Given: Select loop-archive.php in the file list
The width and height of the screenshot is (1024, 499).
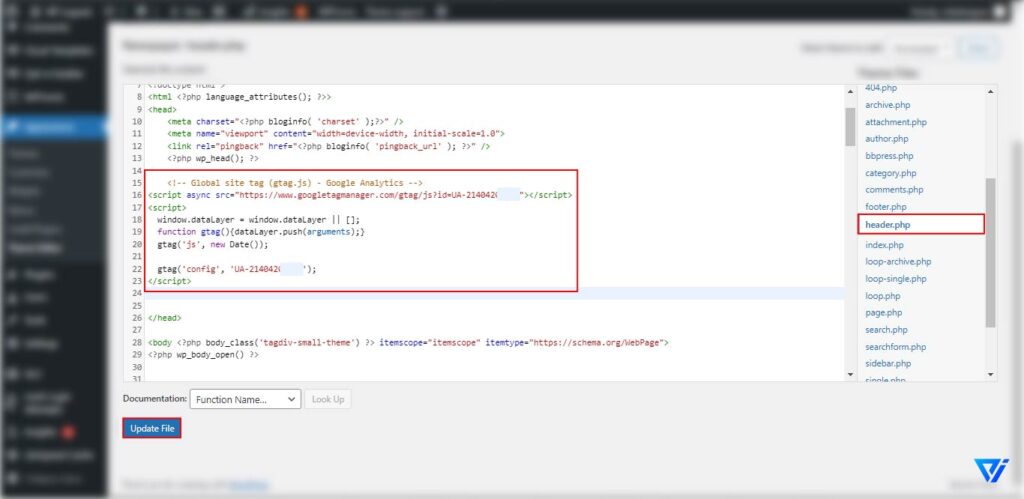Looking at the screenshot, I should pyautogui.click(x=898, y=261).
